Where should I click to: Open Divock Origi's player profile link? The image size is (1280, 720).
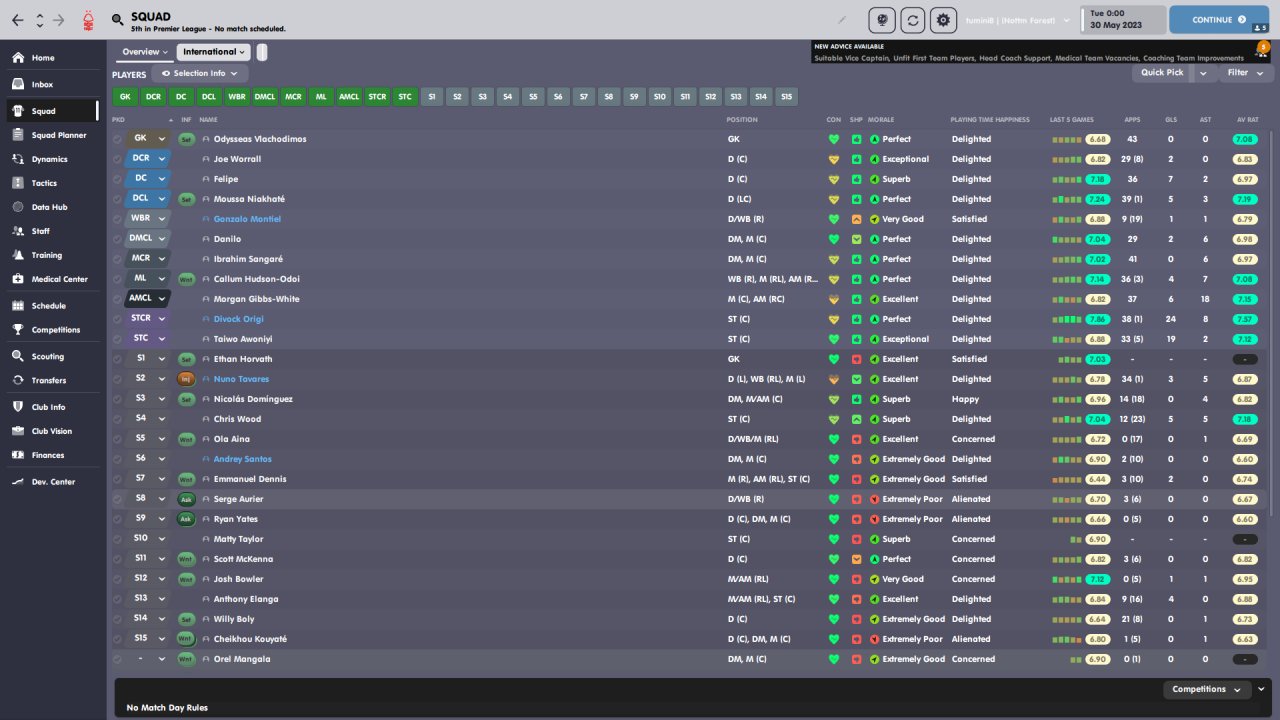(x=237, y=319)
